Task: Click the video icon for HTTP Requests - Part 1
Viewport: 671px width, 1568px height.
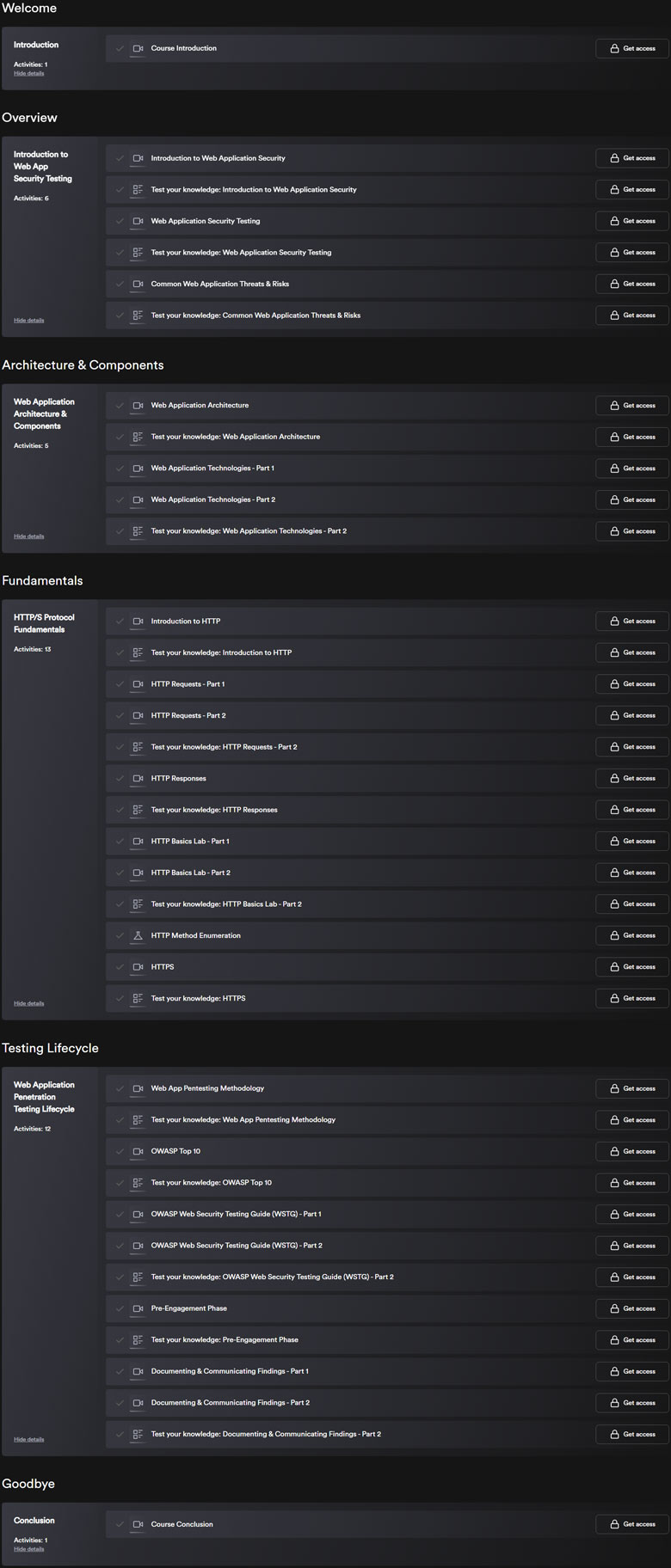Action: pos(138,684)
